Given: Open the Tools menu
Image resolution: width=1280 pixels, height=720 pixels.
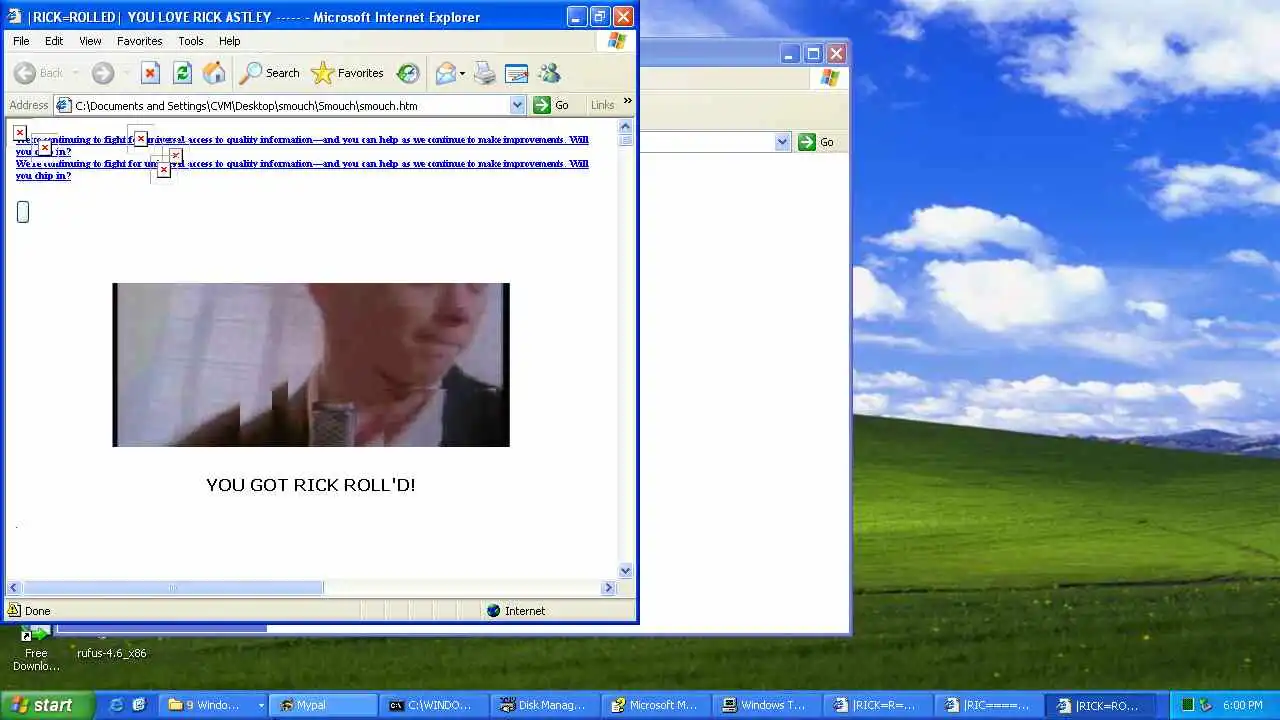Looking at the screenshot, I should 191,41.
